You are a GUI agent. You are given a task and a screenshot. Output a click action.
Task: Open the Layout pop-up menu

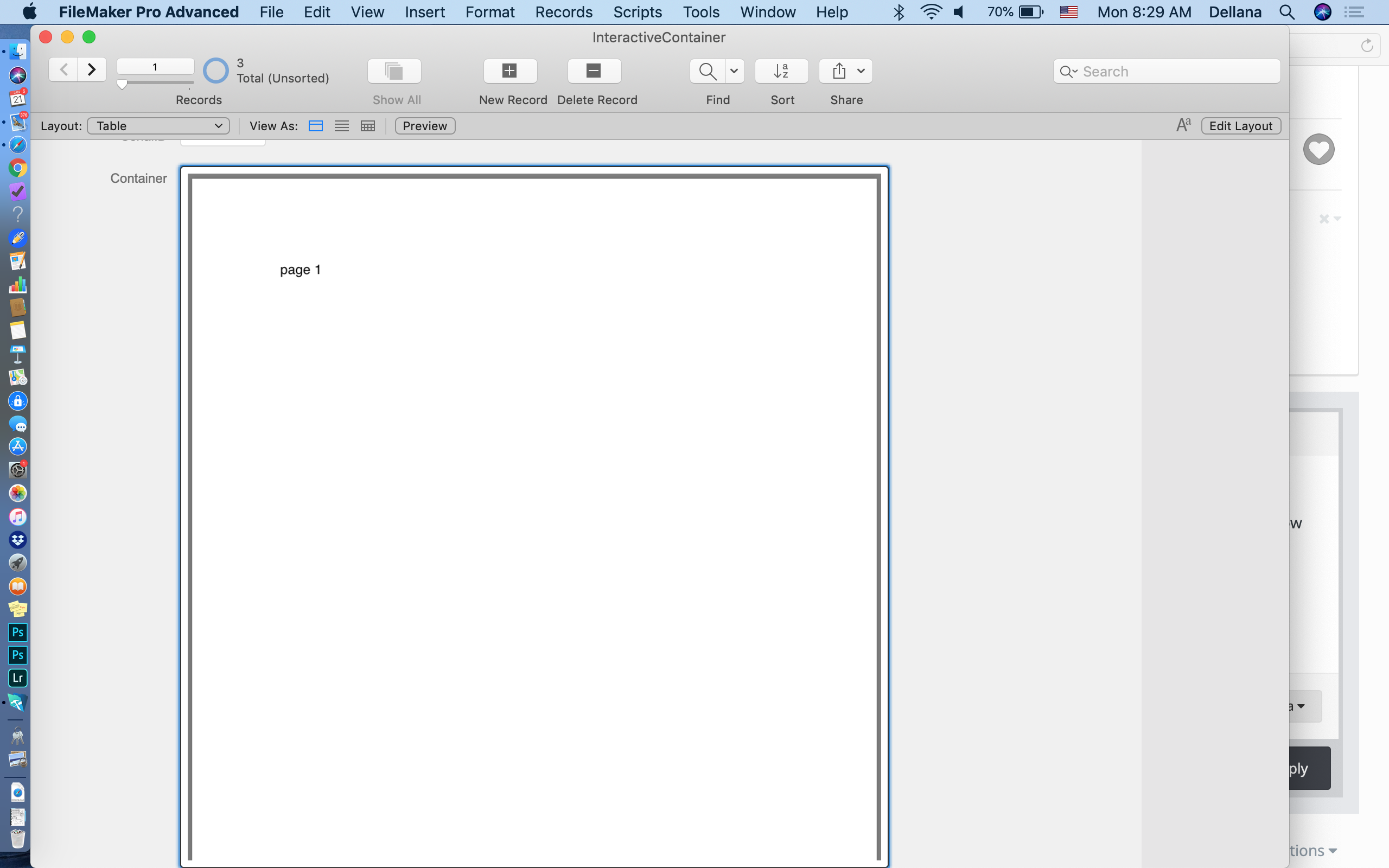[x=158, y=126]
